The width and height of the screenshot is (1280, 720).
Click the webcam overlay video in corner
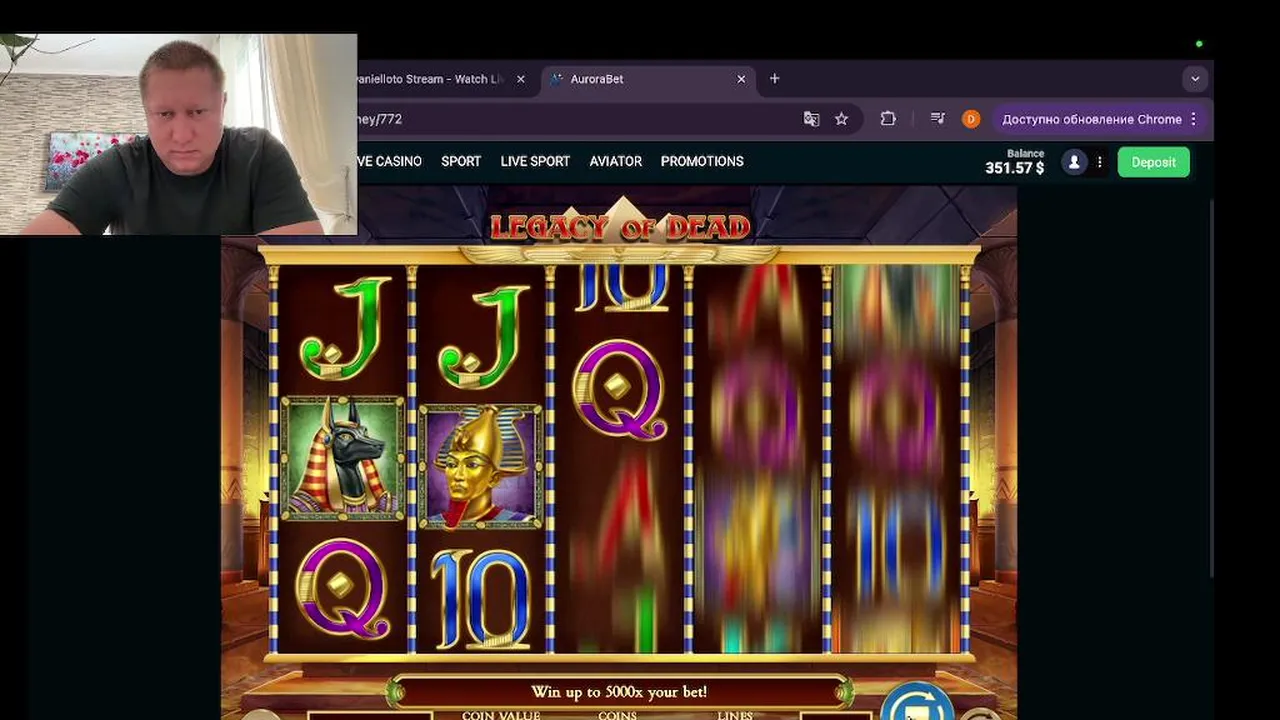tap(178, 134)
